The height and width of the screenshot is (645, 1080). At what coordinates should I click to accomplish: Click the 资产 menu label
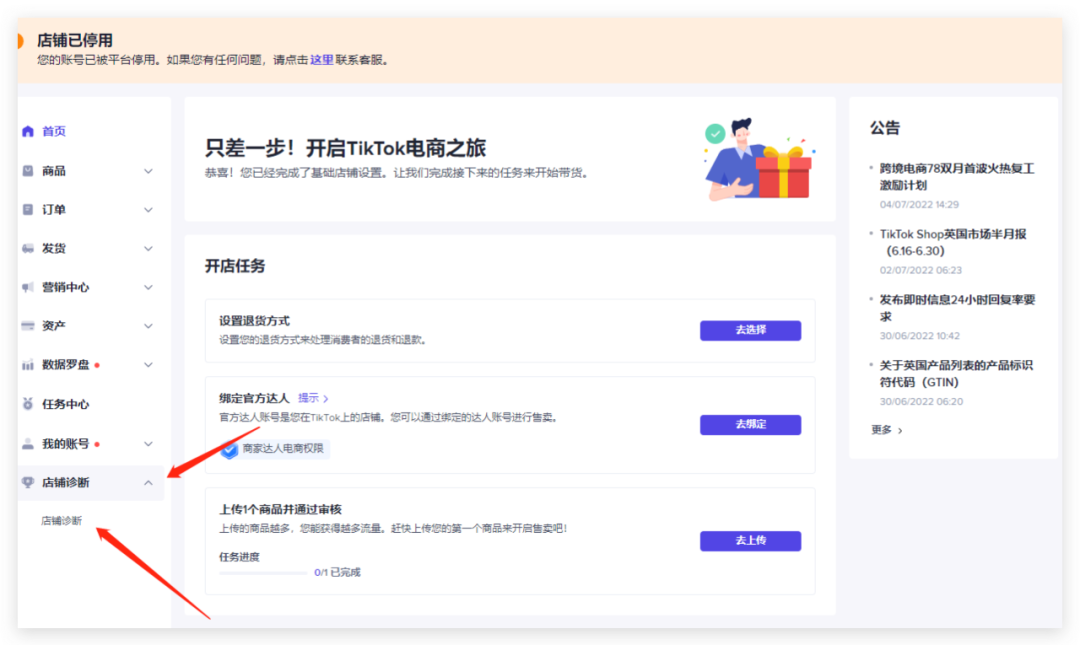pos(54,325)
